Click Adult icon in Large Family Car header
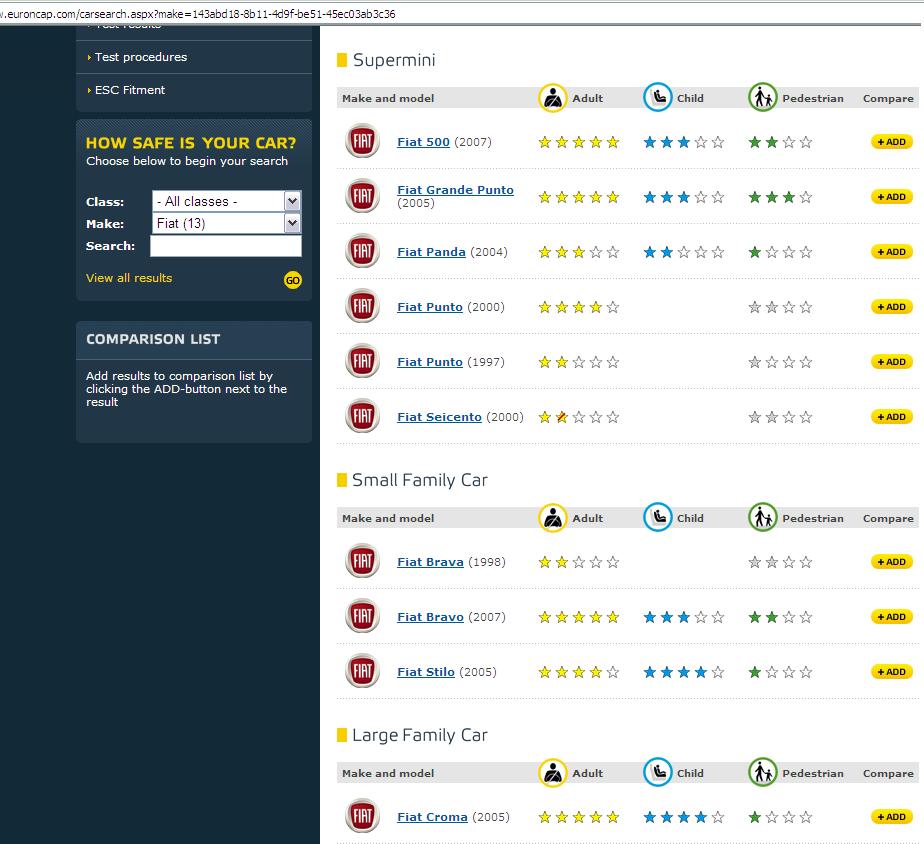924x844 pixels. [552, 773]
